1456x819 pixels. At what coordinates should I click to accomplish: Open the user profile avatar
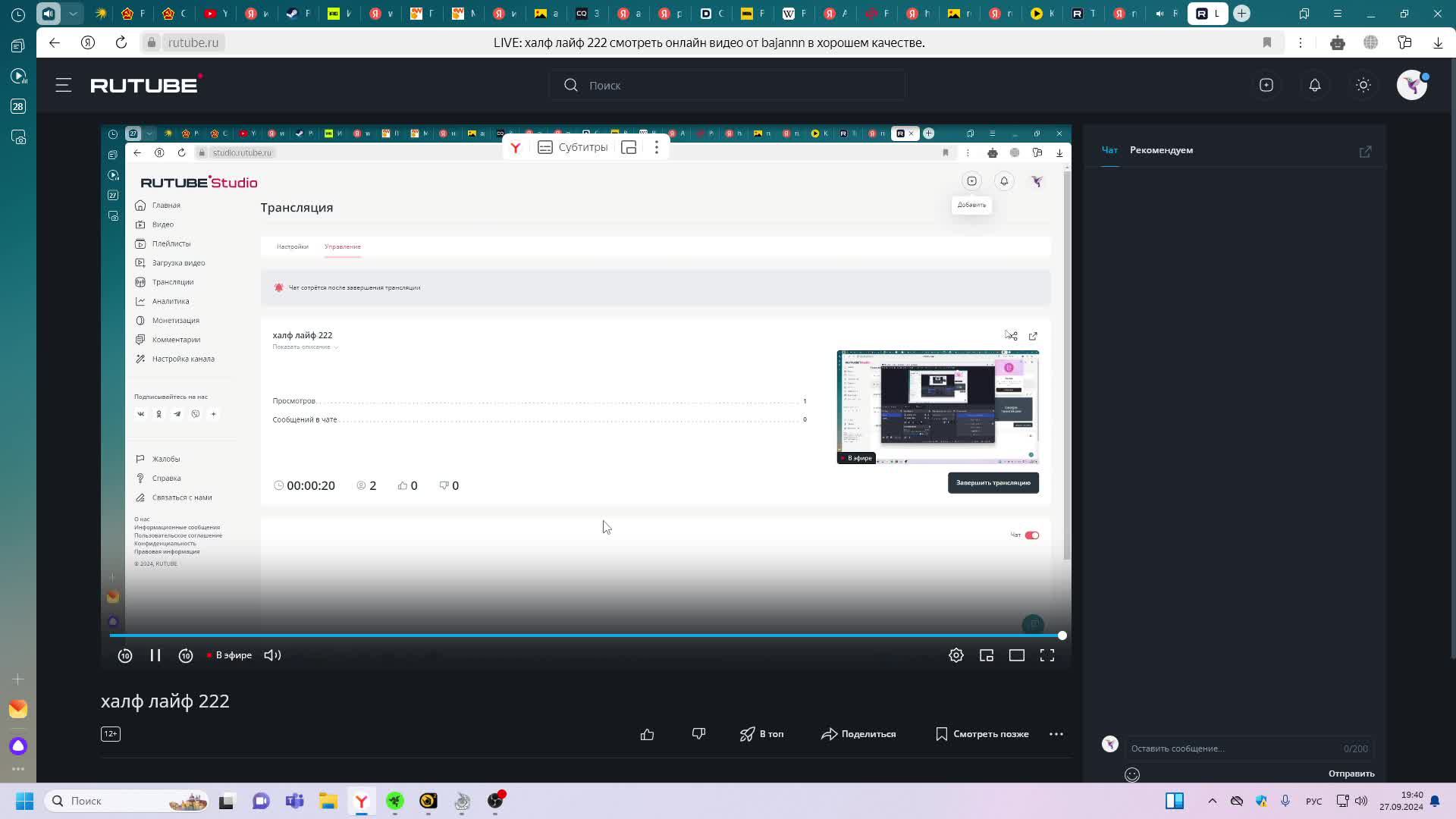[1412, 85]
